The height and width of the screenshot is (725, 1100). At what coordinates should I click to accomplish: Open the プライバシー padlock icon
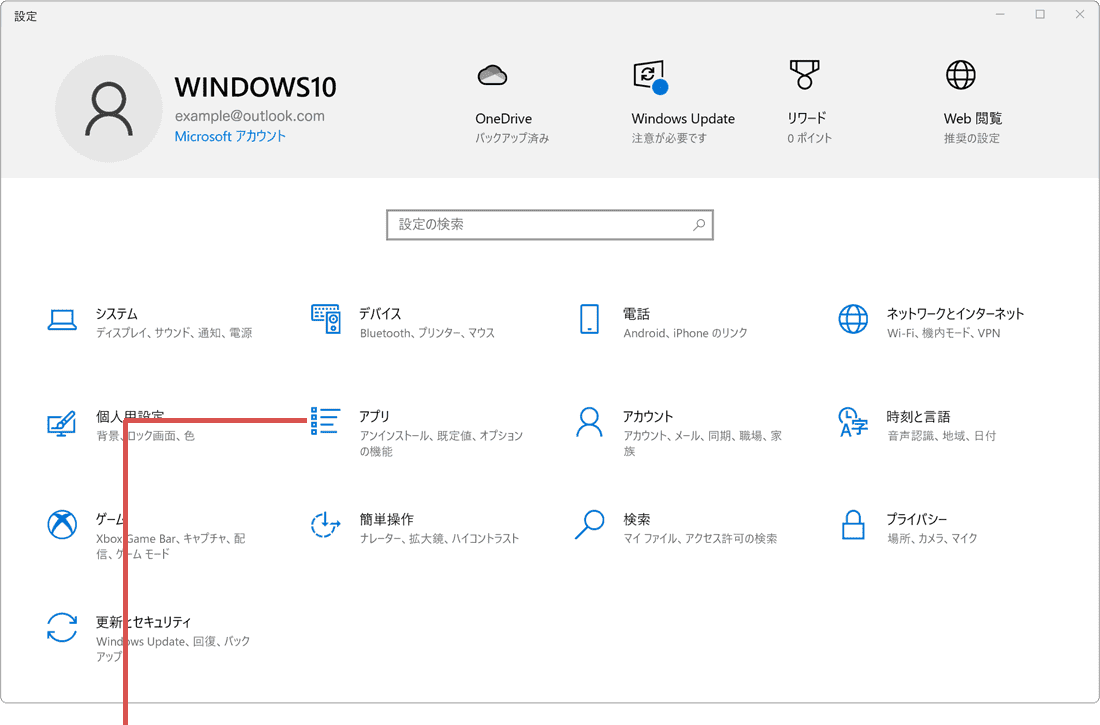853,525
